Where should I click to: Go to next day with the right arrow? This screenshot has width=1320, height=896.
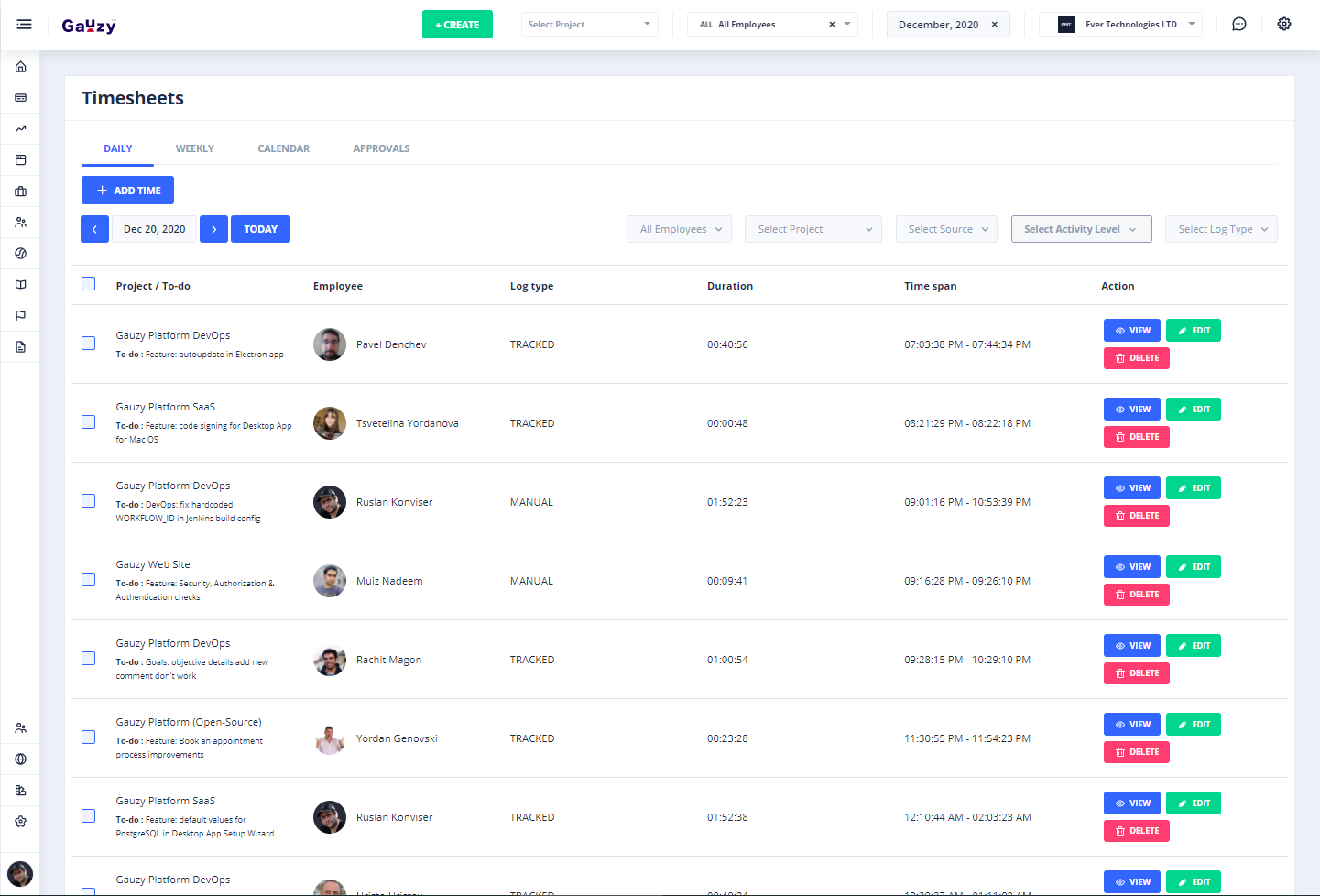point(213,229)
